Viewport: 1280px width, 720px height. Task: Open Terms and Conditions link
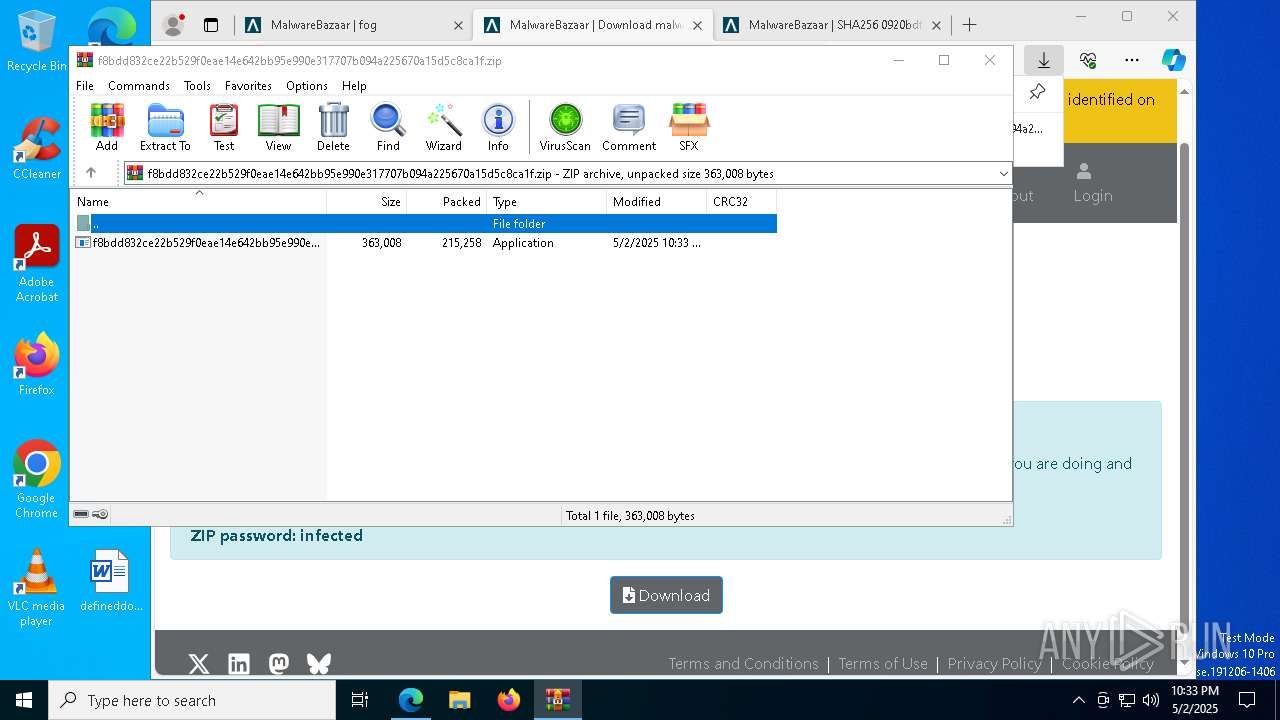coord(743,663)
